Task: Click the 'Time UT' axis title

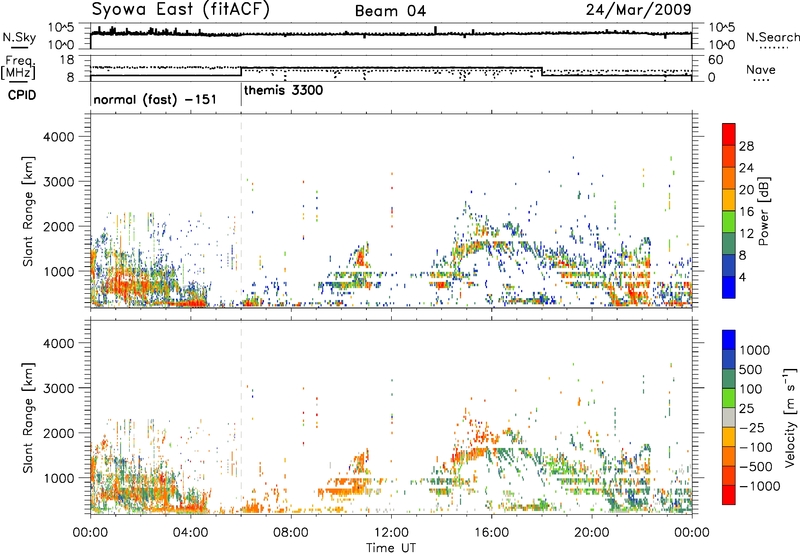Action: tap(391, 548)
